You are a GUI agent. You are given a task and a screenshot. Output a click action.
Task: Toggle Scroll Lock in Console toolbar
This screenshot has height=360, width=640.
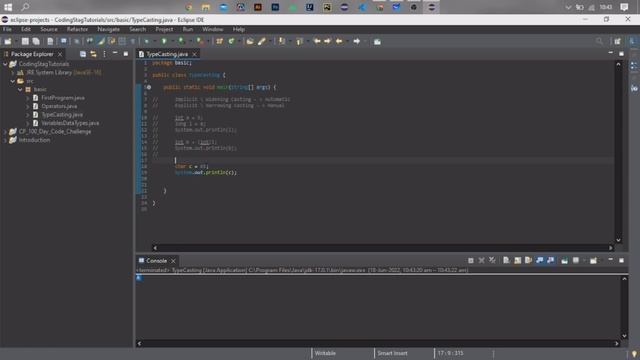tap(517, 260)
